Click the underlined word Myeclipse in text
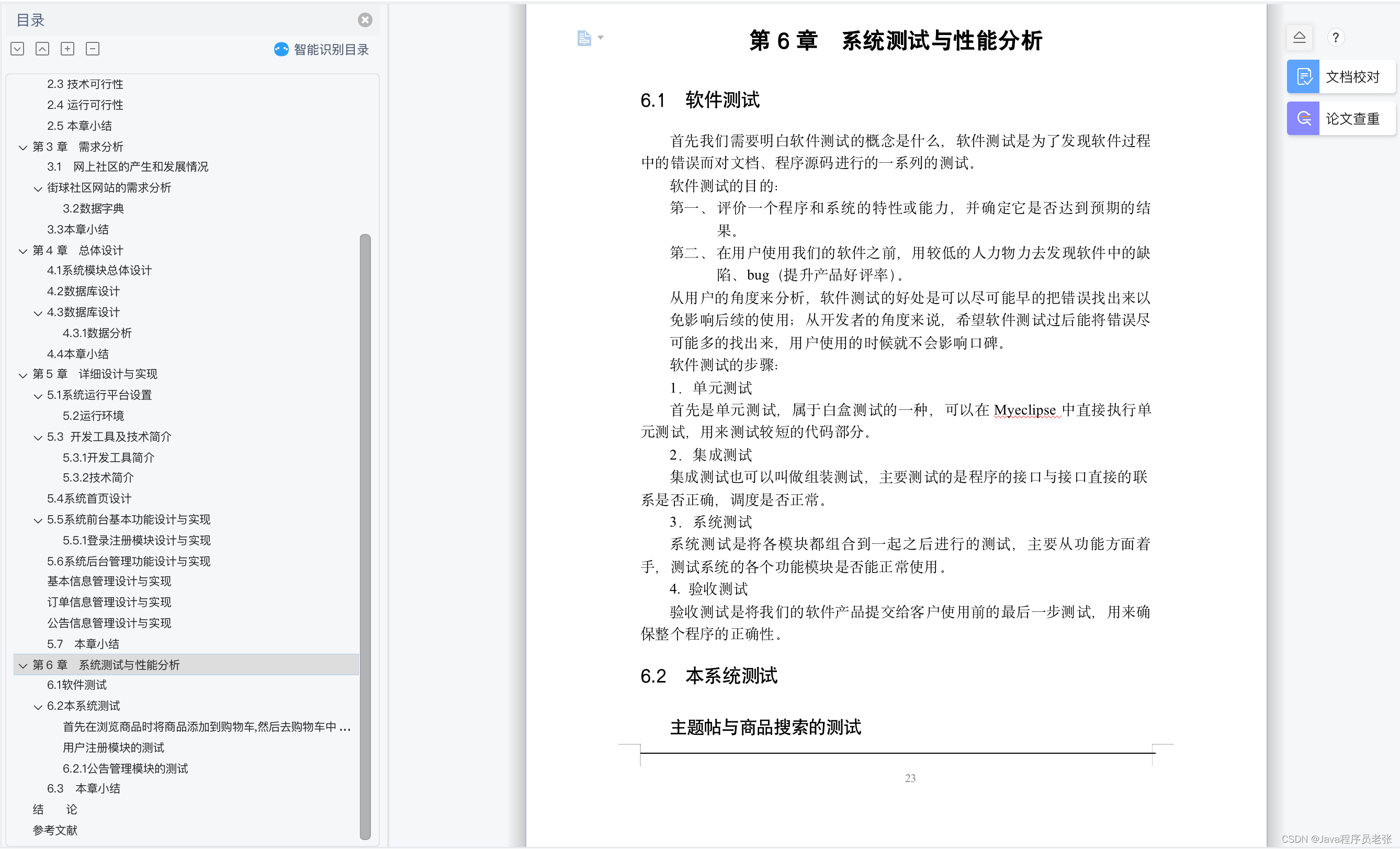Screen dimensions: 1400x849 click(1024, 410)
